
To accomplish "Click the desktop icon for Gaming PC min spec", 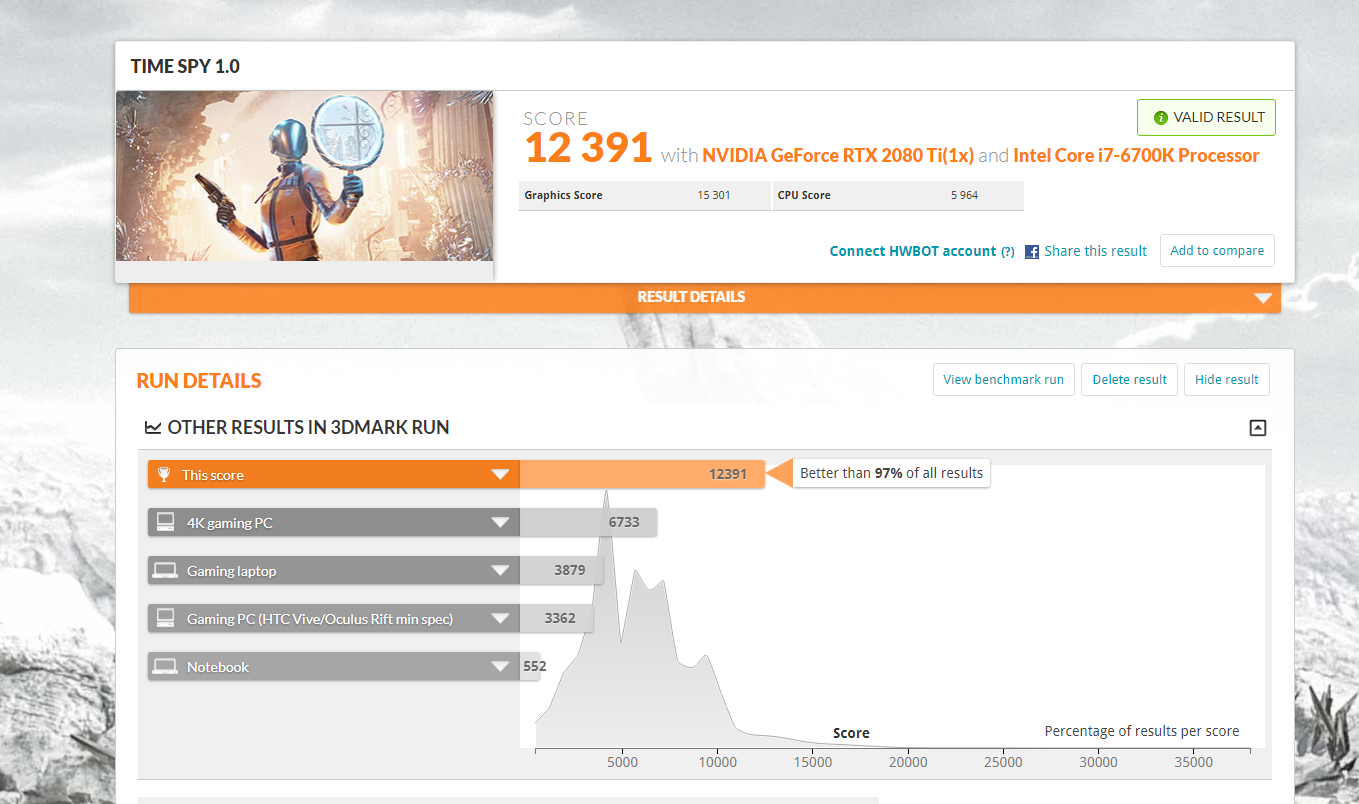I will (x=165, y=619).
